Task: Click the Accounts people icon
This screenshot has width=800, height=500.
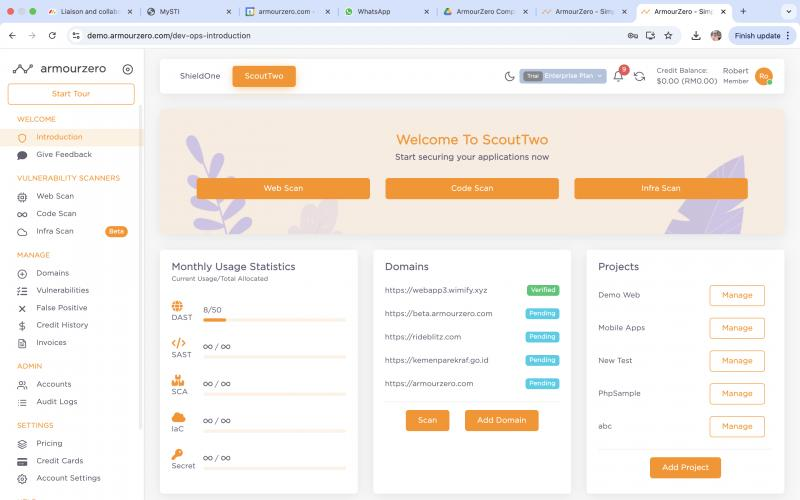Action: pos(22,385)
